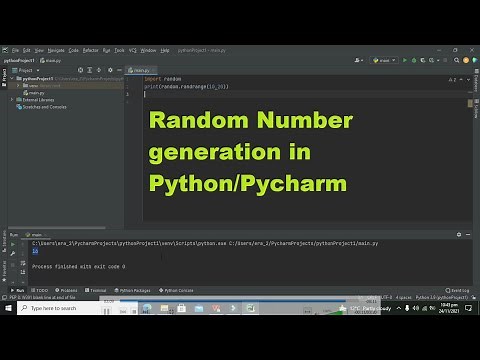
Task: Open Microsoft Edge from taskbar
Action: tap(147, 308)
